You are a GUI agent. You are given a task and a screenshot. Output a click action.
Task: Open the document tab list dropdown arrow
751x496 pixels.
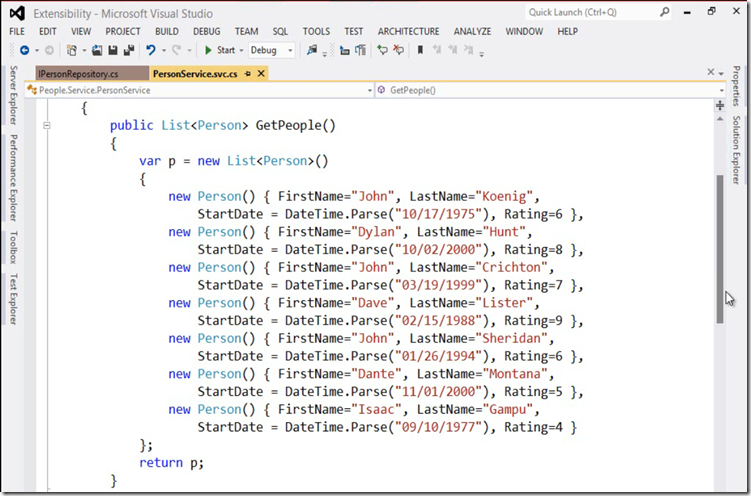721,73
